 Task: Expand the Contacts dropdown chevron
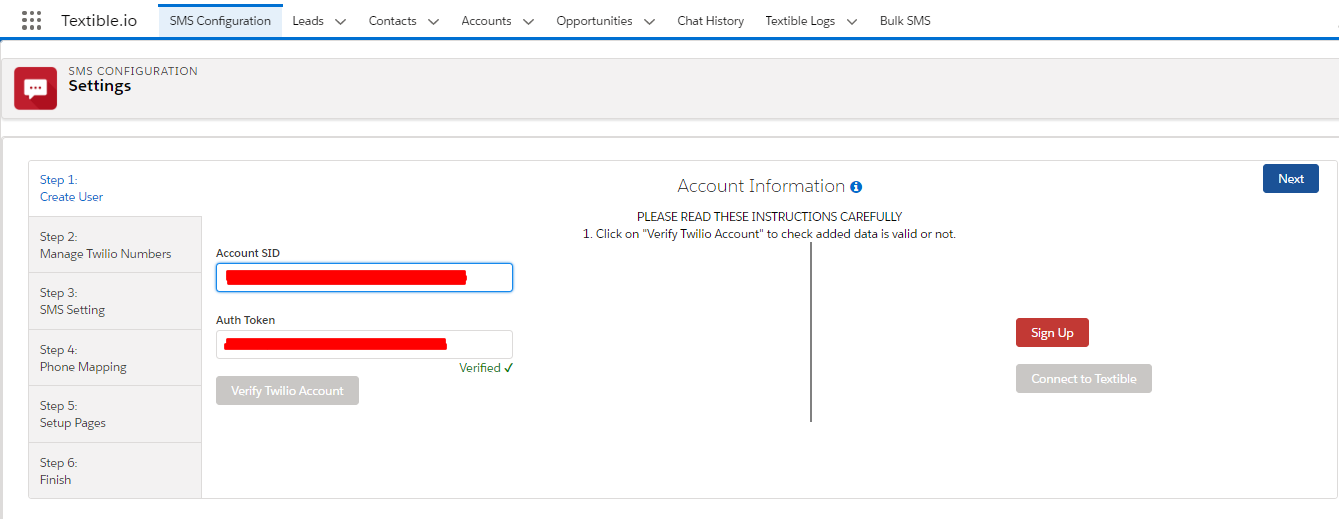point(433,21)
